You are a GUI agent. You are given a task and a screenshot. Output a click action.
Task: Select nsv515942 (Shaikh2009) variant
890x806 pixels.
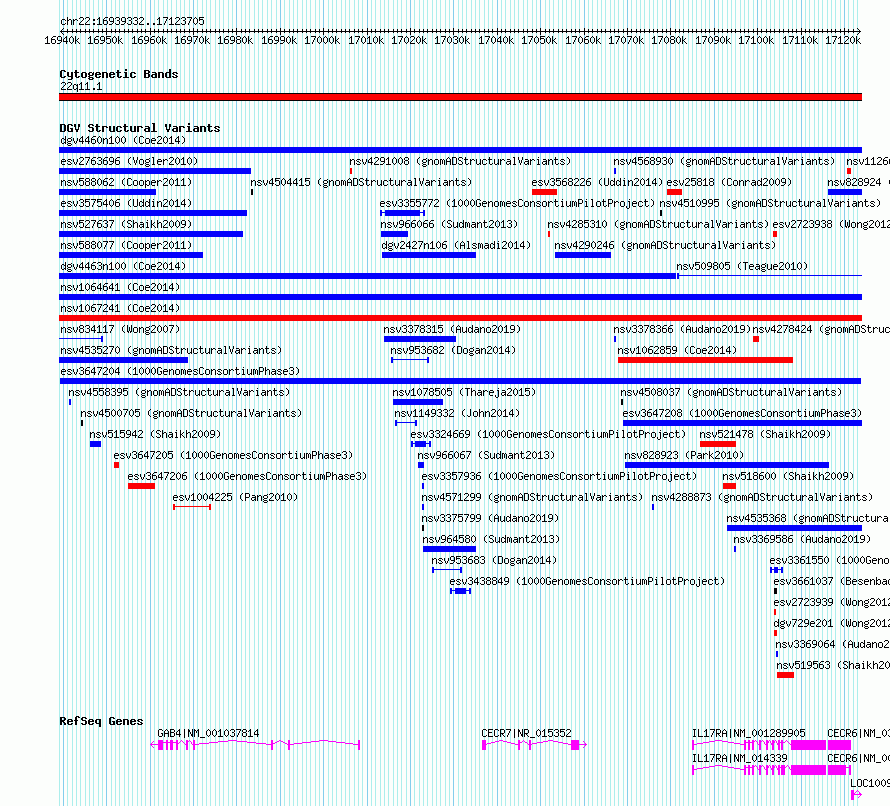155,434
